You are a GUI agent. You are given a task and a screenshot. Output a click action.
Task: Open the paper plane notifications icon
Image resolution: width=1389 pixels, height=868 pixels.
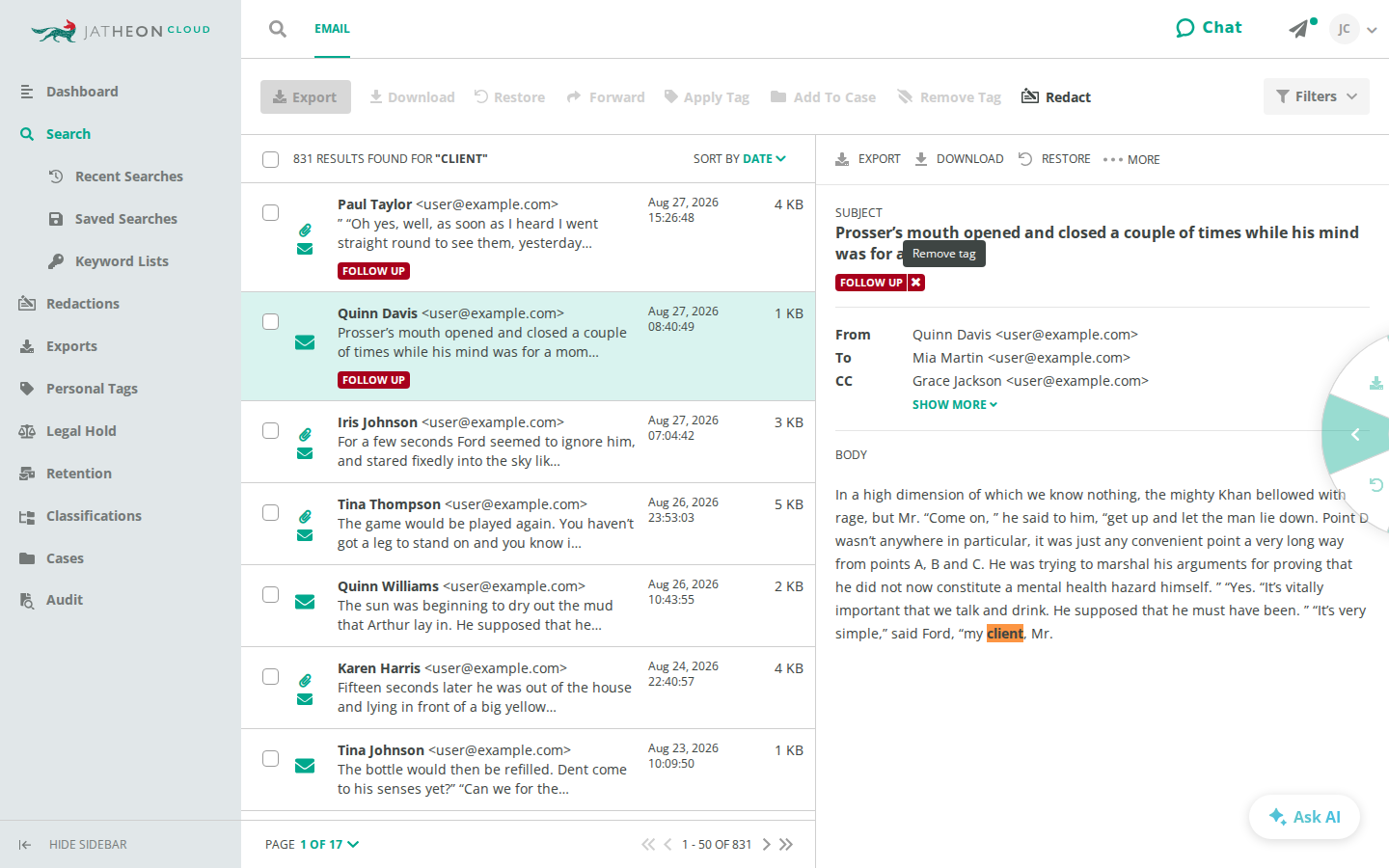[1300, 29]
